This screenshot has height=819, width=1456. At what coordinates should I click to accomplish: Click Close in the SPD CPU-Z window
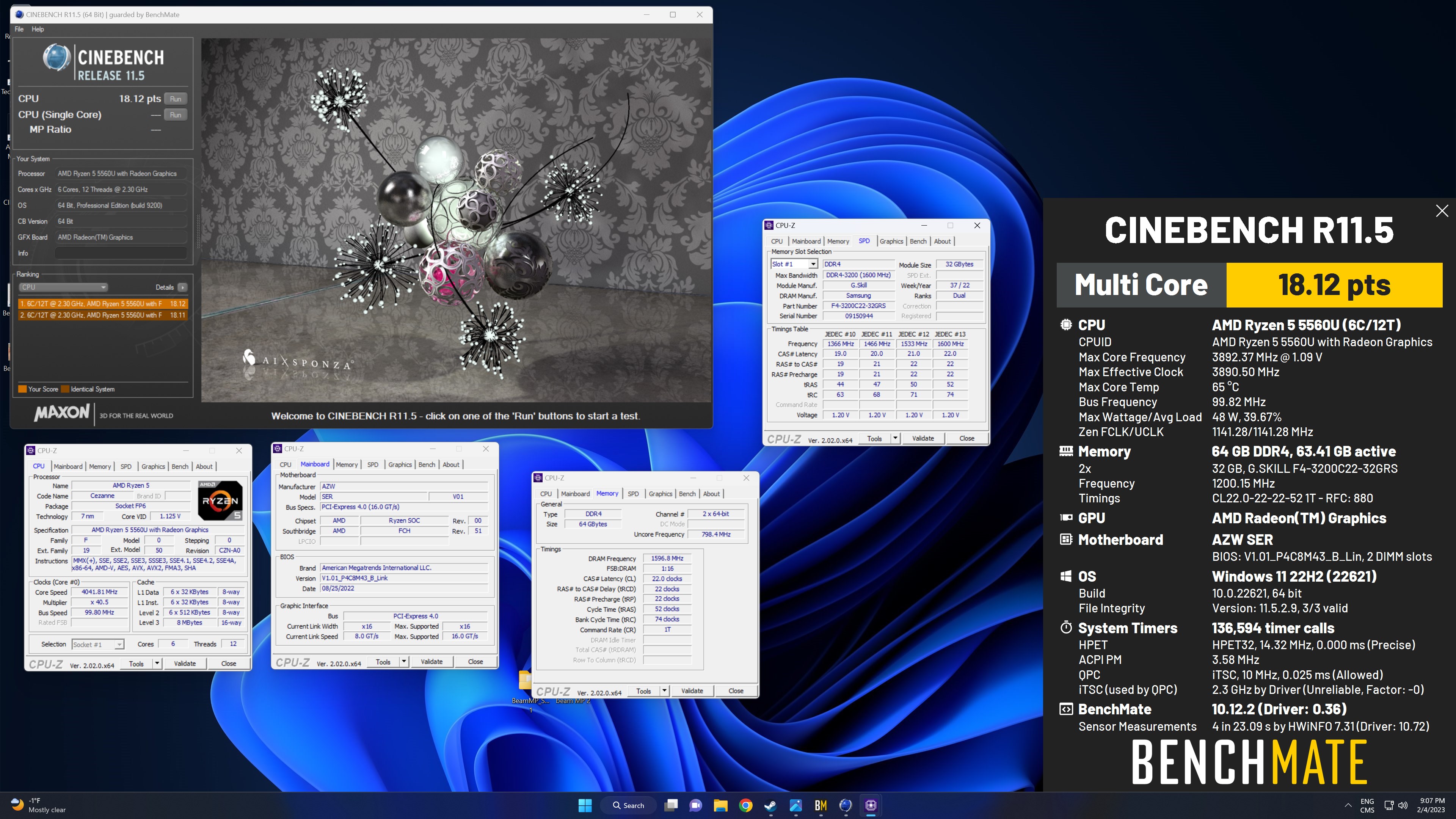[x=966, y=438]
